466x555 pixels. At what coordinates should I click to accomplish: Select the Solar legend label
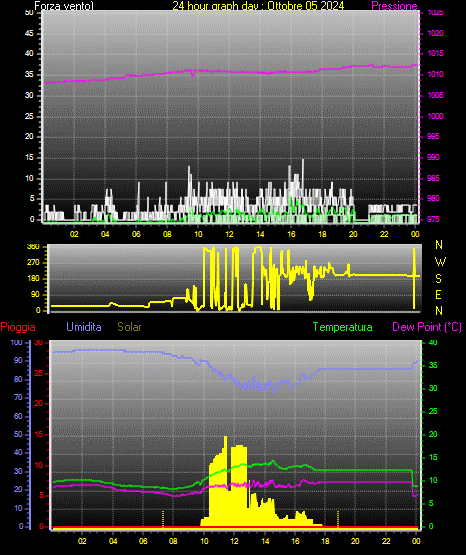[x=129, y=327]
